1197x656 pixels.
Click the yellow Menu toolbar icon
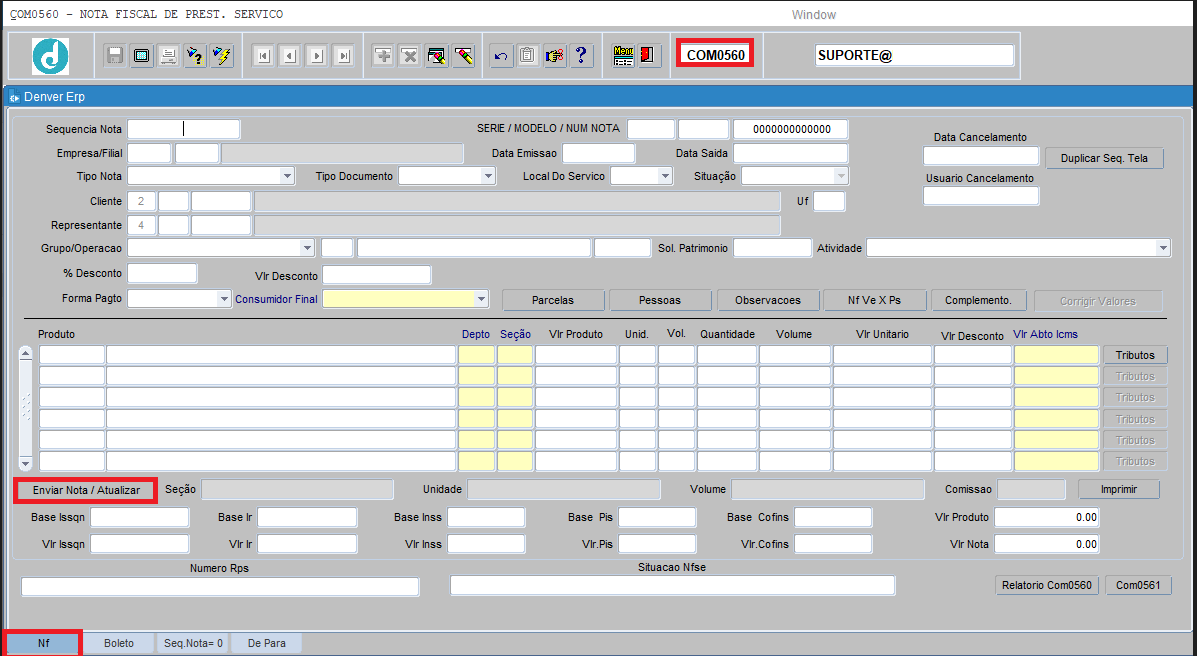pyautogui.click(x=623, y=56)
